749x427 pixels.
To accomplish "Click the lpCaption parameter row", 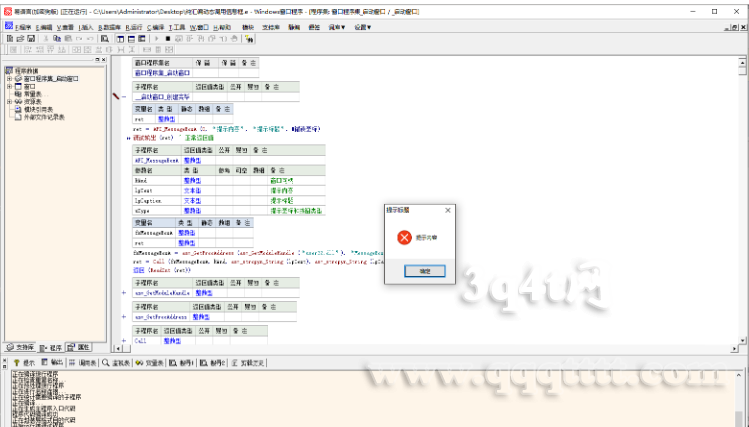I will [229, 201].
